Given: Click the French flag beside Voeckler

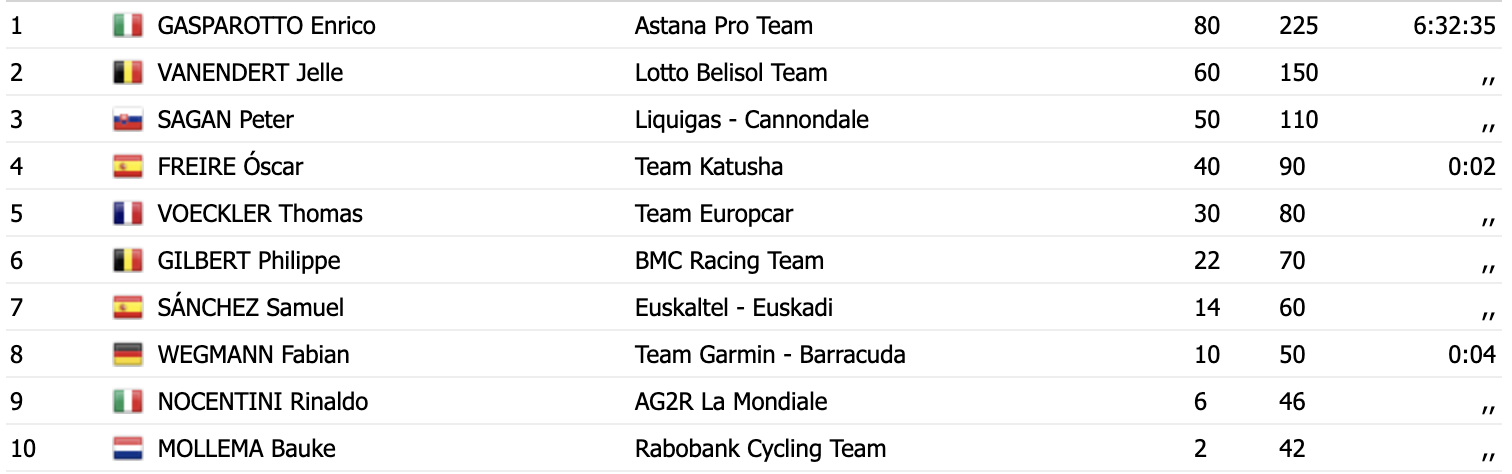Looking at the screenshot, I should pyautogui.click(x=127, y=214).
